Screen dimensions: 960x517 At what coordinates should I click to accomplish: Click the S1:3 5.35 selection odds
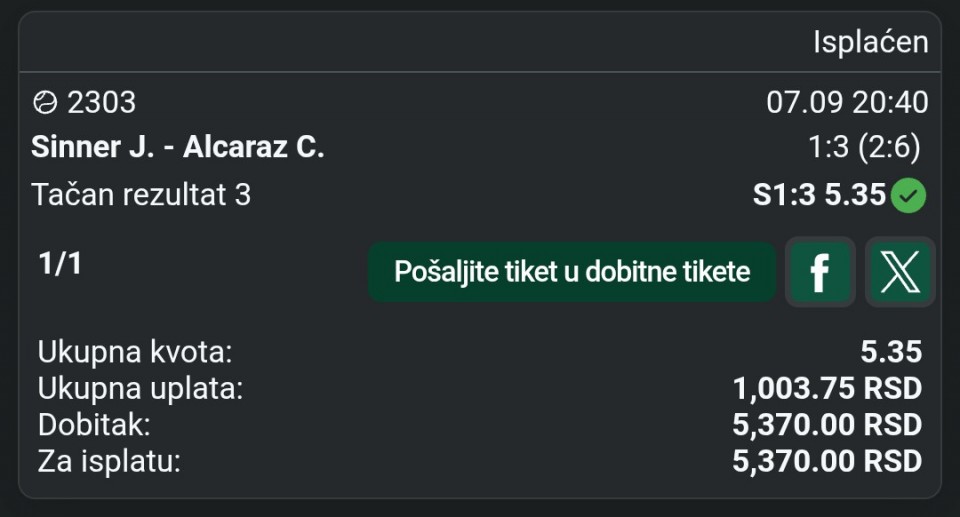[819, 195]
